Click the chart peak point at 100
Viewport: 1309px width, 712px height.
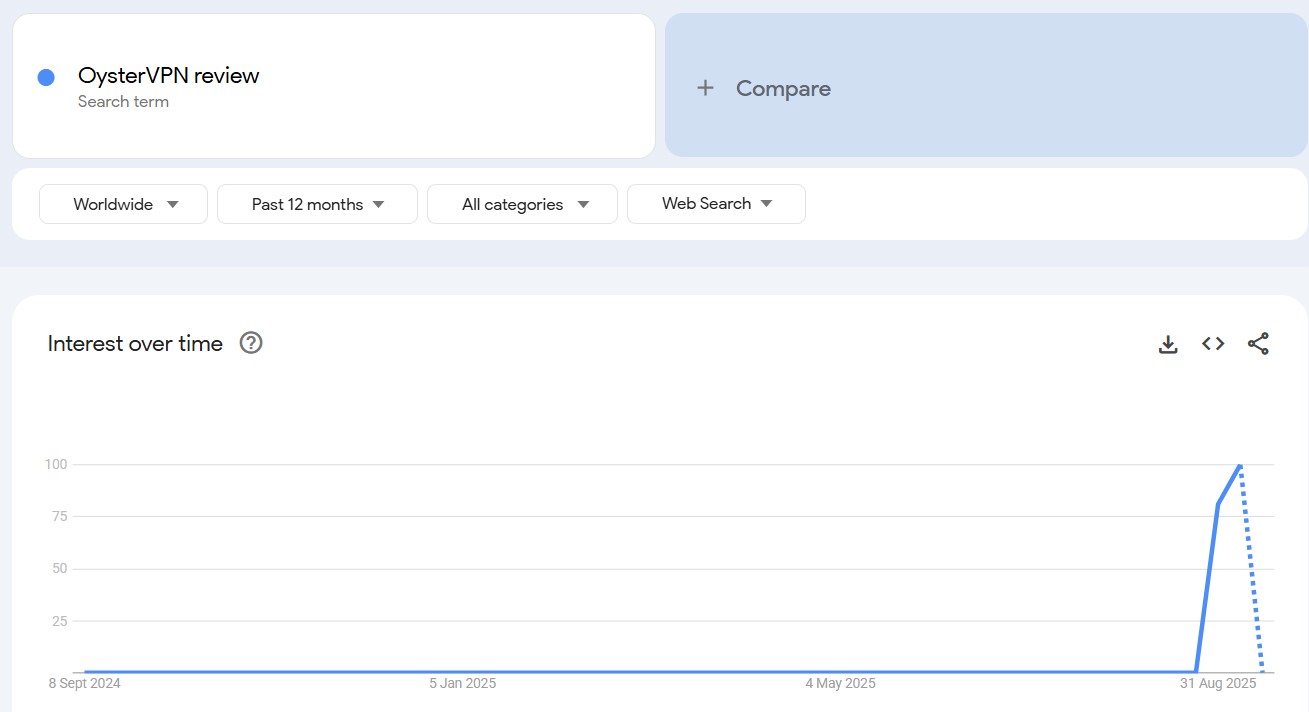click(x=1240, y=465)
